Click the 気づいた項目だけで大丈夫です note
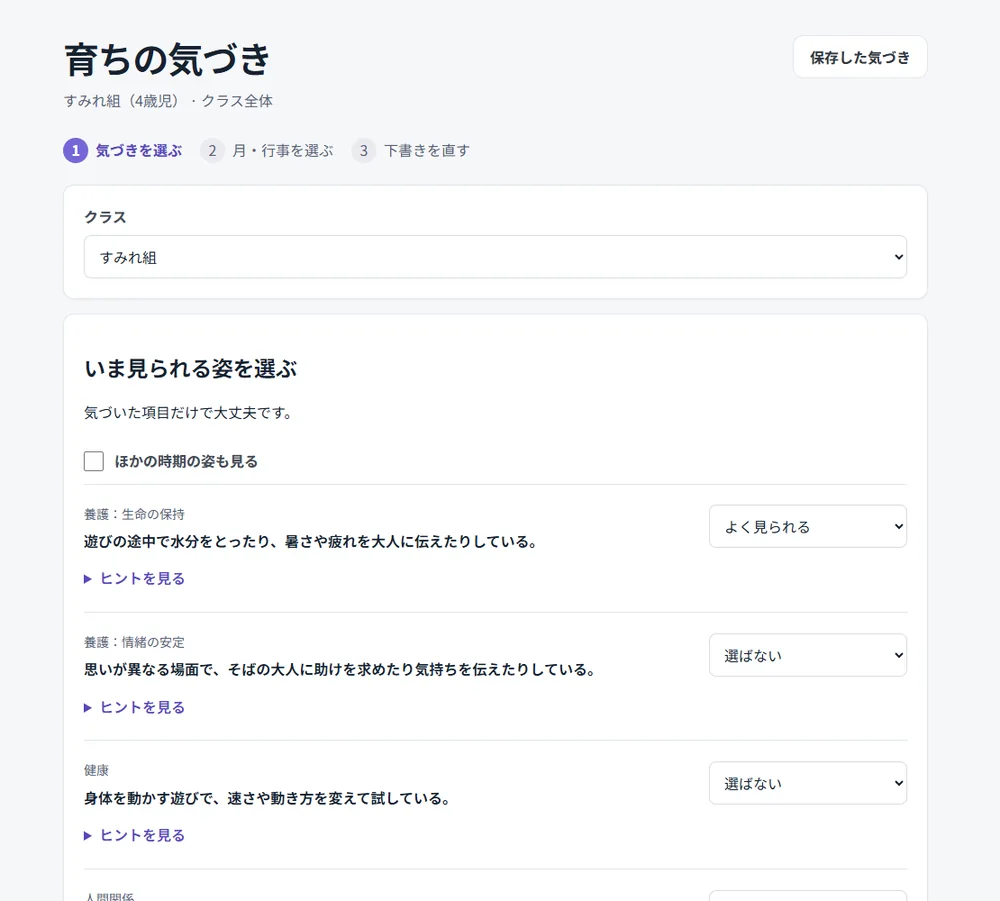 [189, 413]
